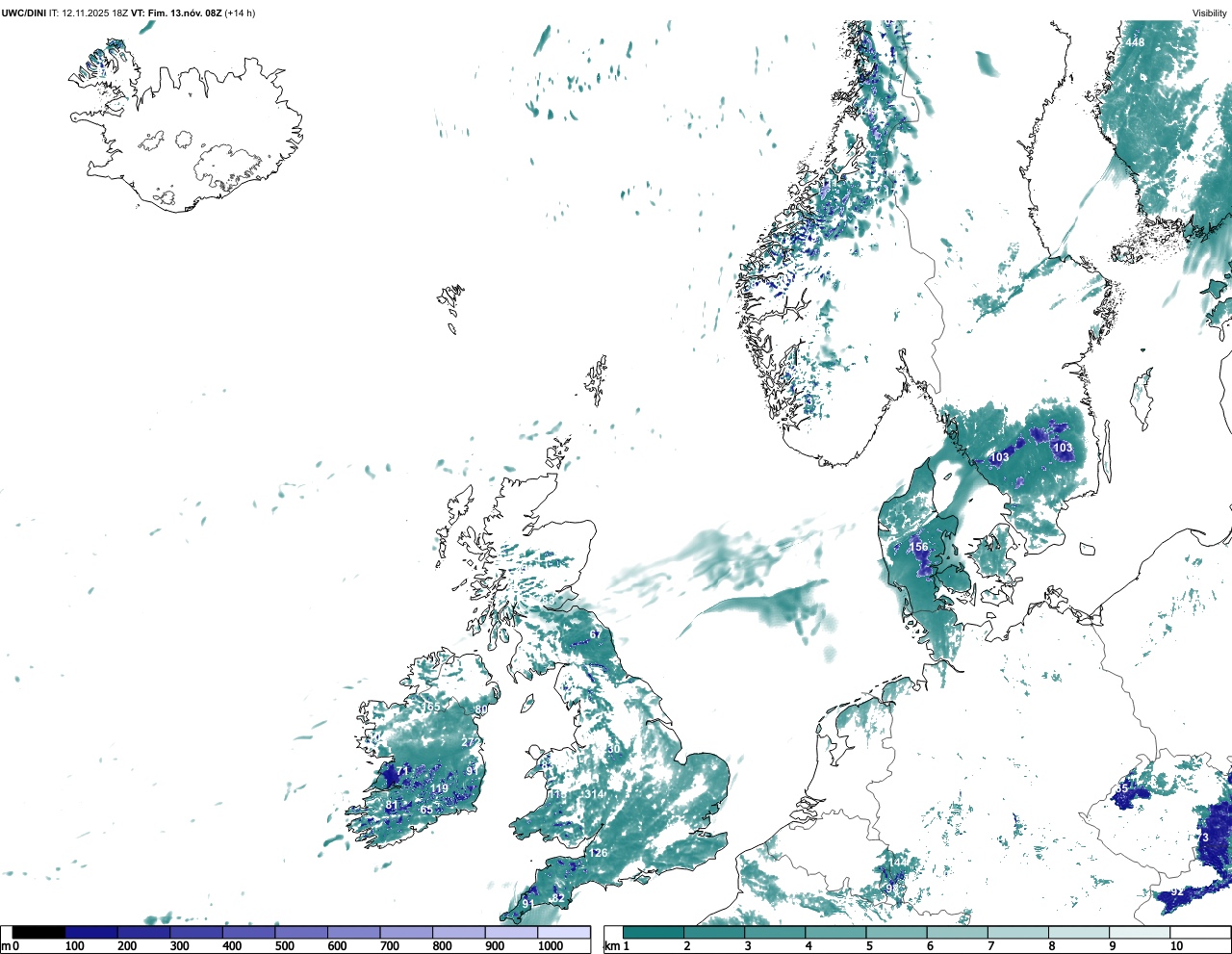1232x954 pixels.
Task: Click the '448' value over Finland
Action: (x=1135, y=42)
